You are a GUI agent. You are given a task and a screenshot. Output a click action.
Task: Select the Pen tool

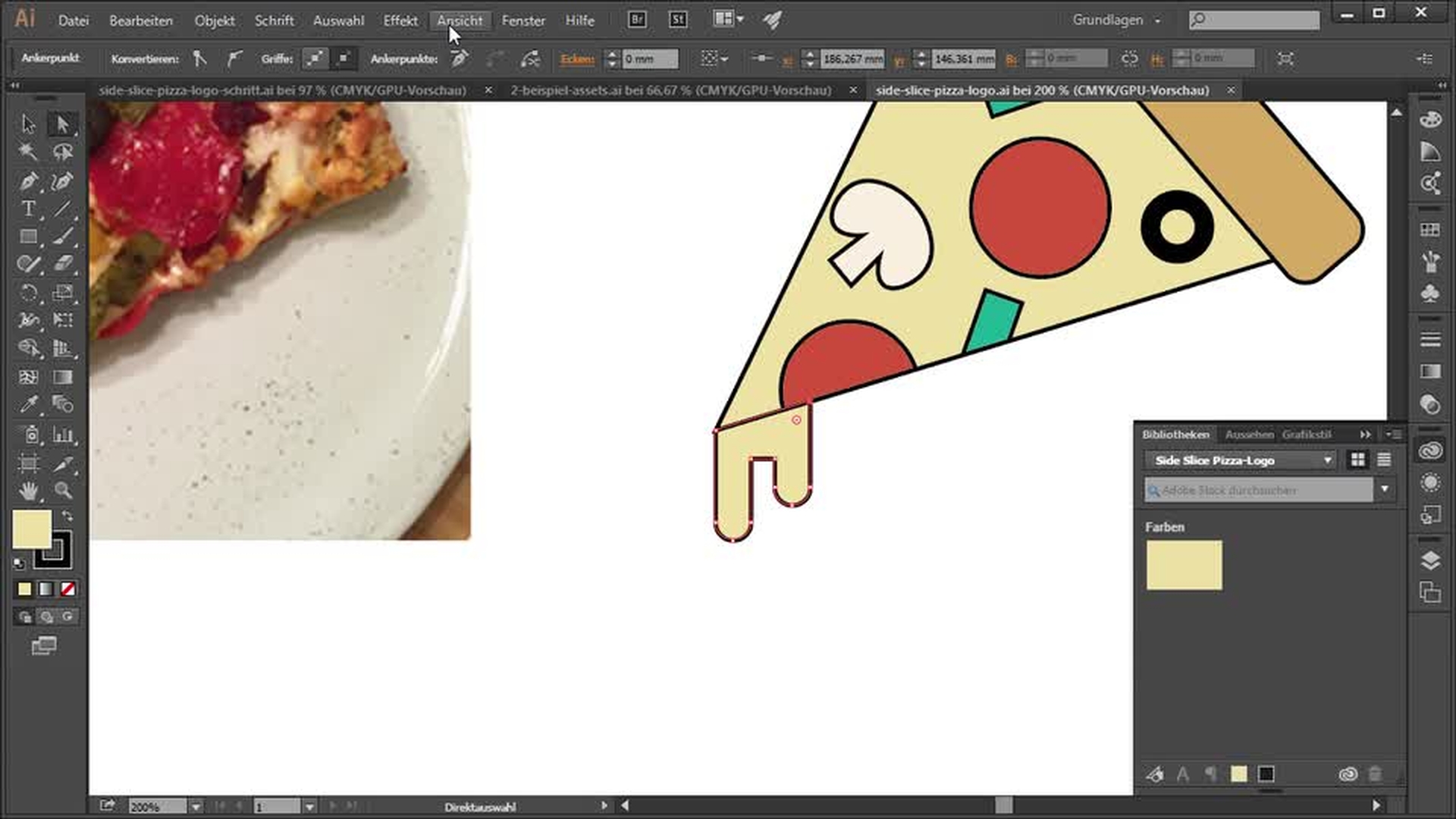[x=28, y=181]
